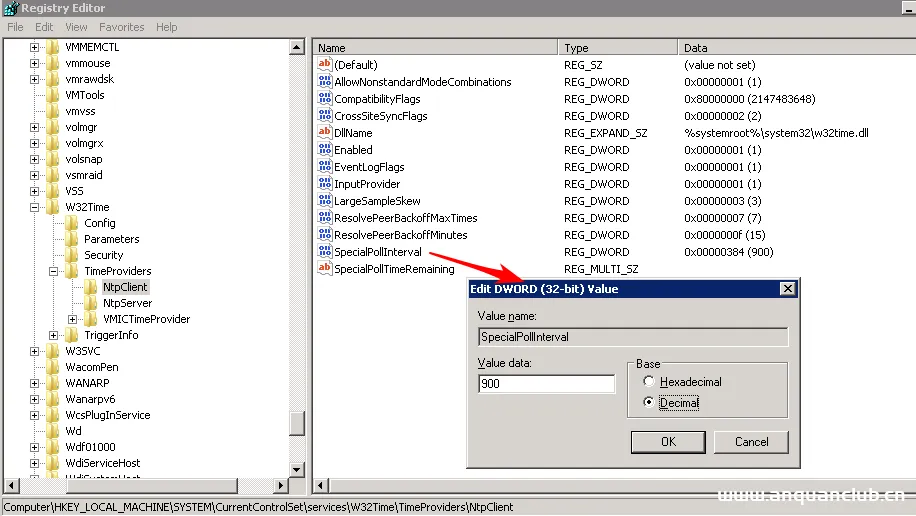Click the SpecialPollInterval DWORD icon
Viewport: 916px width, 516px height.
click(324, 252)
